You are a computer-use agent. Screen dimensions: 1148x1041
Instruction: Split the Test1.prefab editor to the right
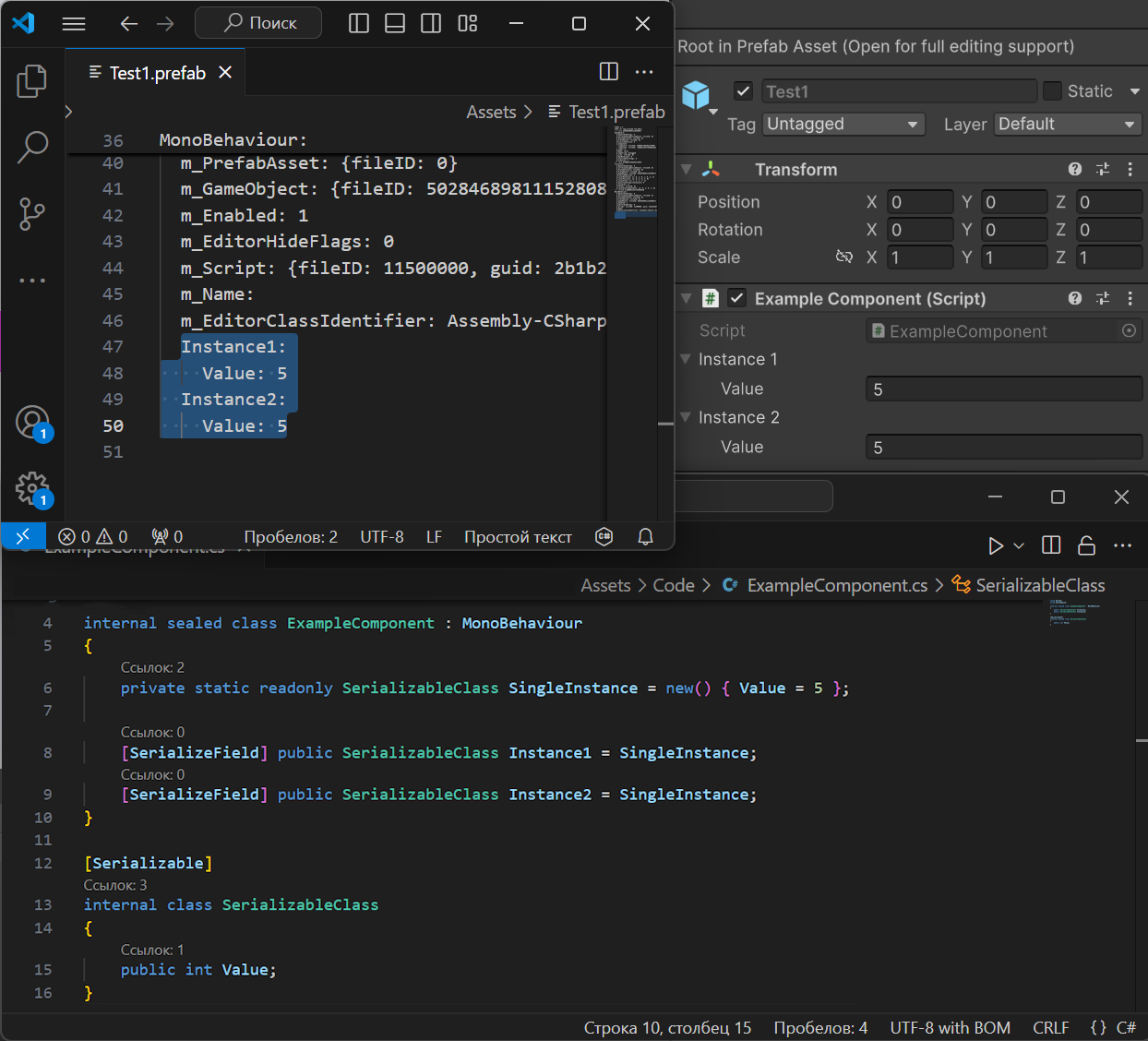point(608,72)
